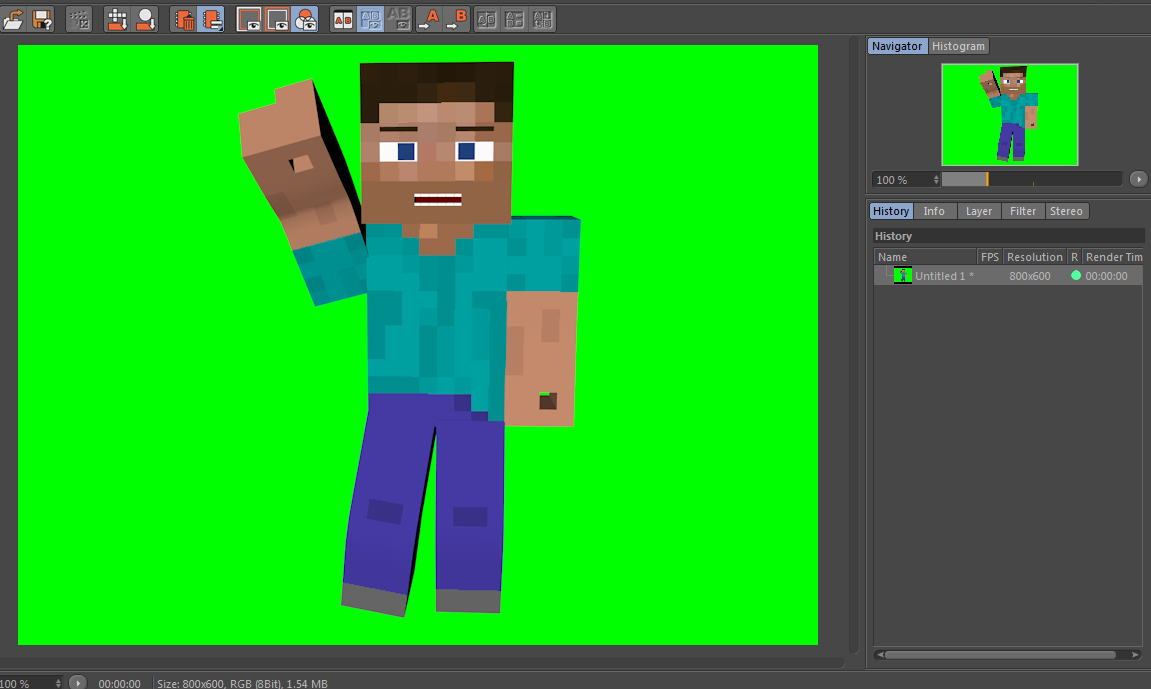Remove image using the trash notebook icon
The width and height of the screenshot is (1151, 689).
pos(184,19)
